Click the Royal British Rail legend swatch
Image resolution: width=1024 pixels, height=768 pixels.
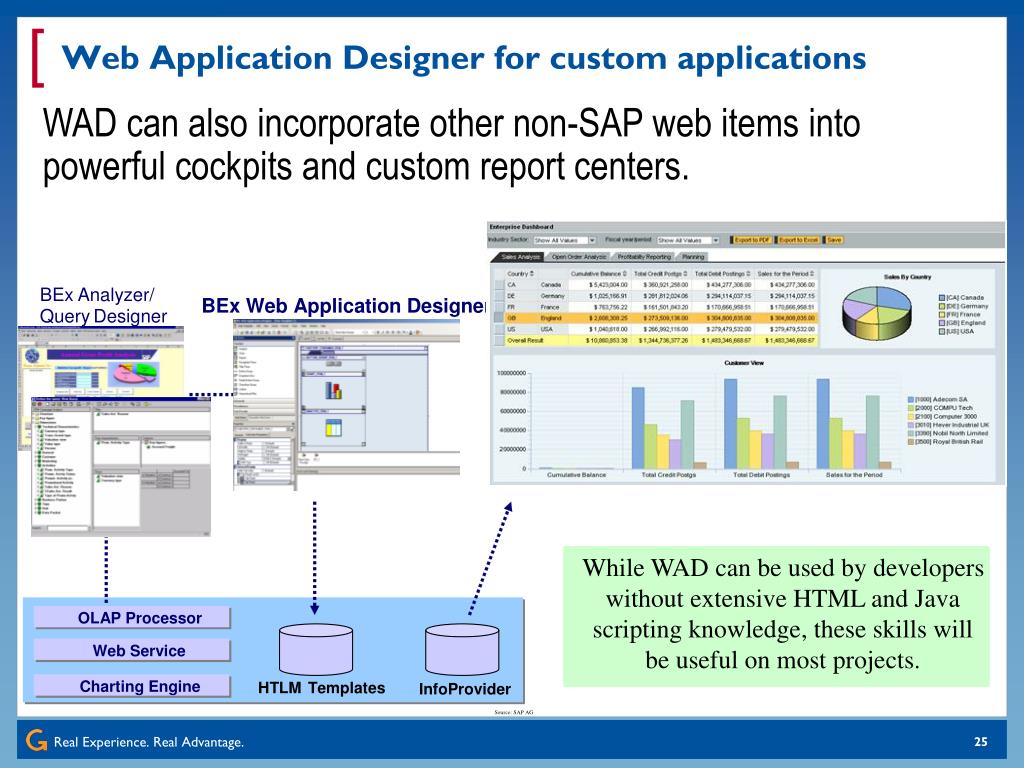click(x=910, y=442)
